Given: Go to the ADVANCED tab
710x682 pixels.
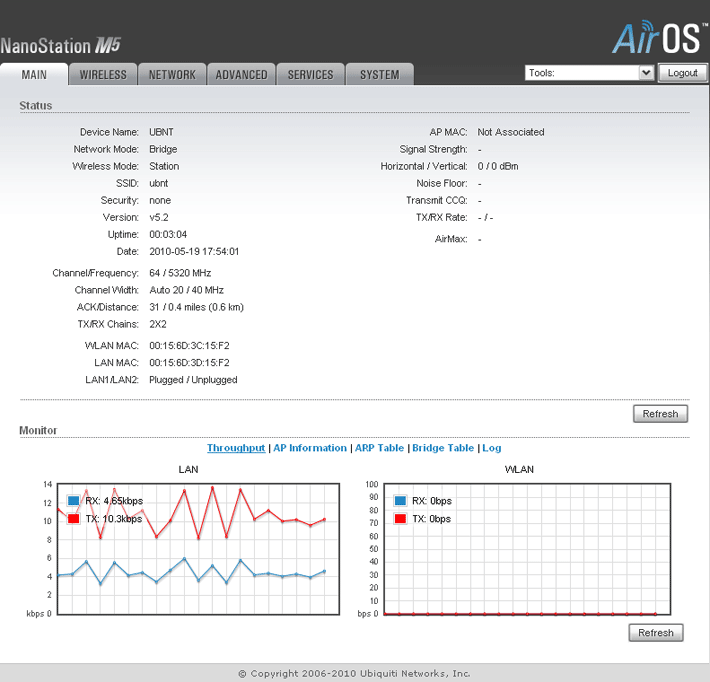Looking at the screenshot, I should point(241,74).
